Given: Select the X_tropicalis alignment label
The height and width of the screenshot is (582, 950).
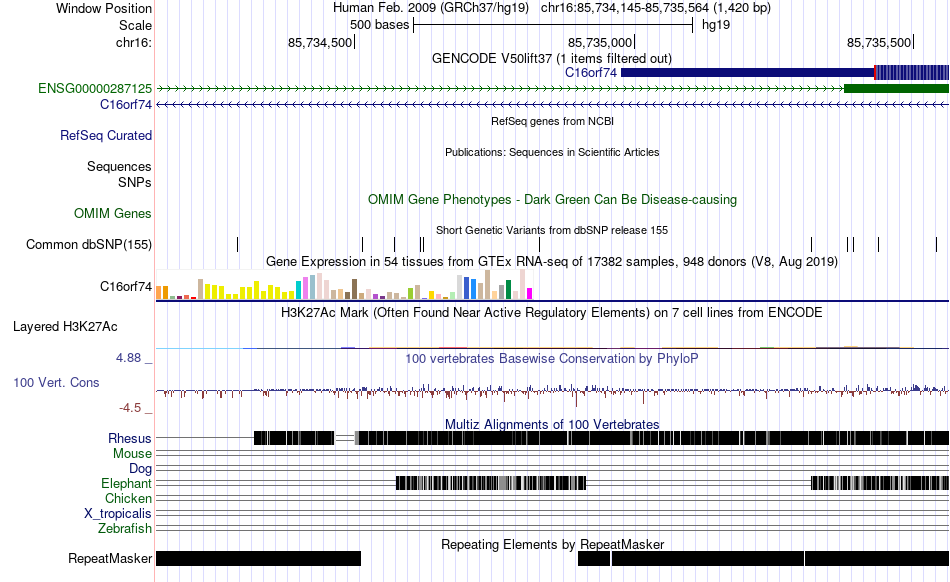Looking at the screenshot, I should 118,513.
